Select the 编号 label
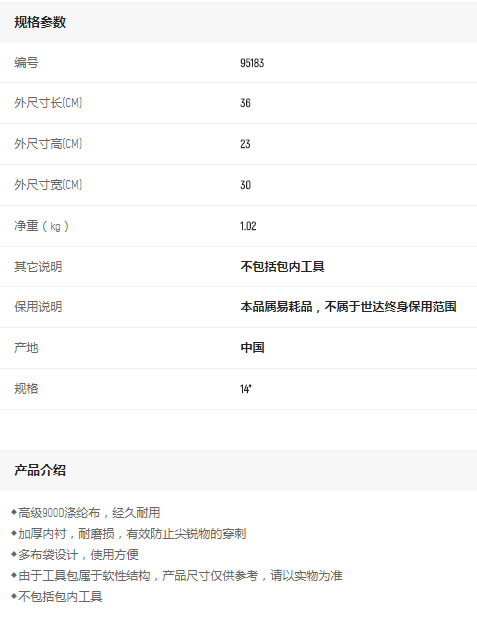The height and width of the screenshot is (618, 477). click(x=26, y=63)
